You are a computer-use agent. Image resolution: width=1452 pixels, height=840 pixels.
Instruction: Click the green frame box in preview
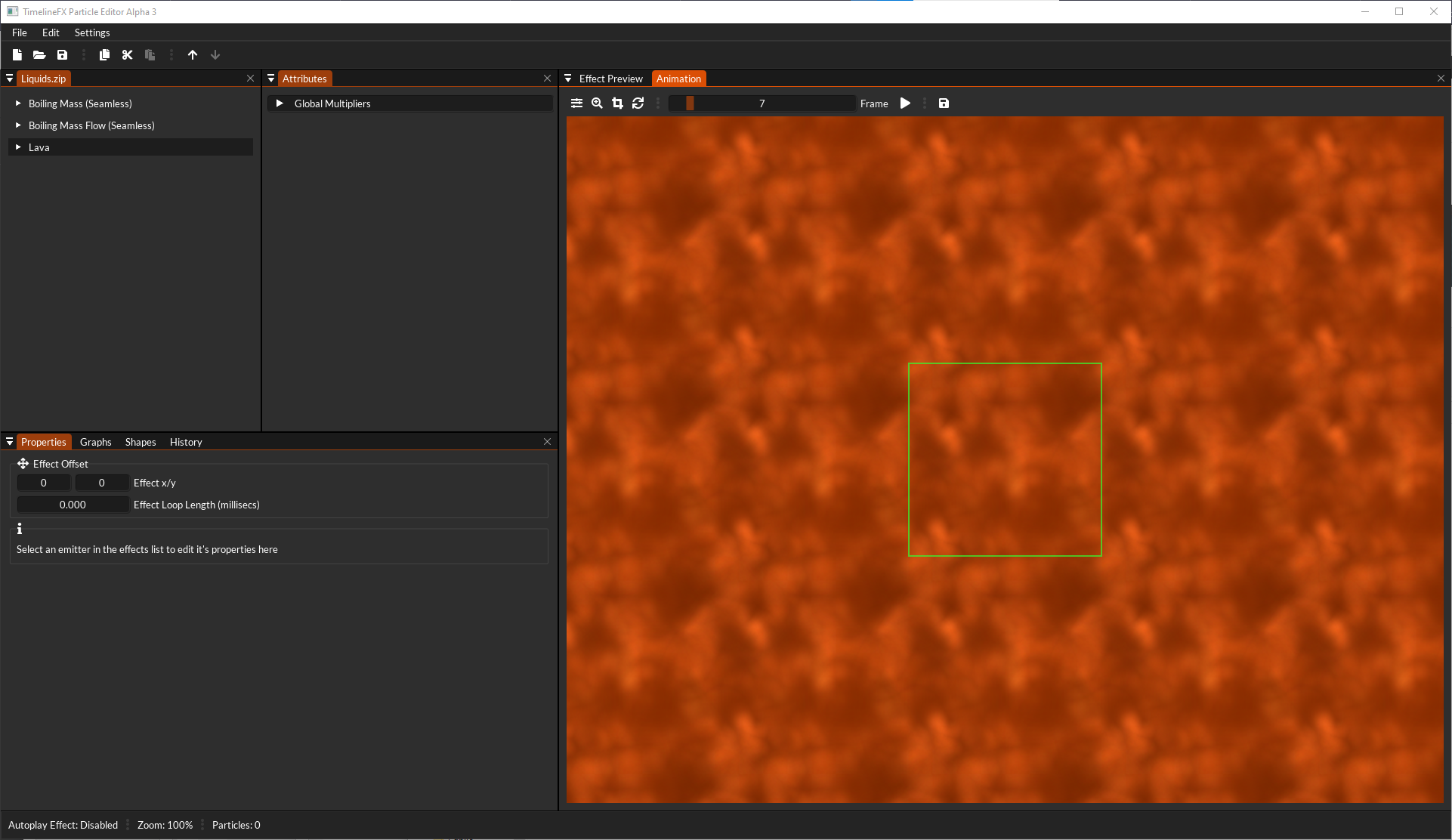[1005, 459]
